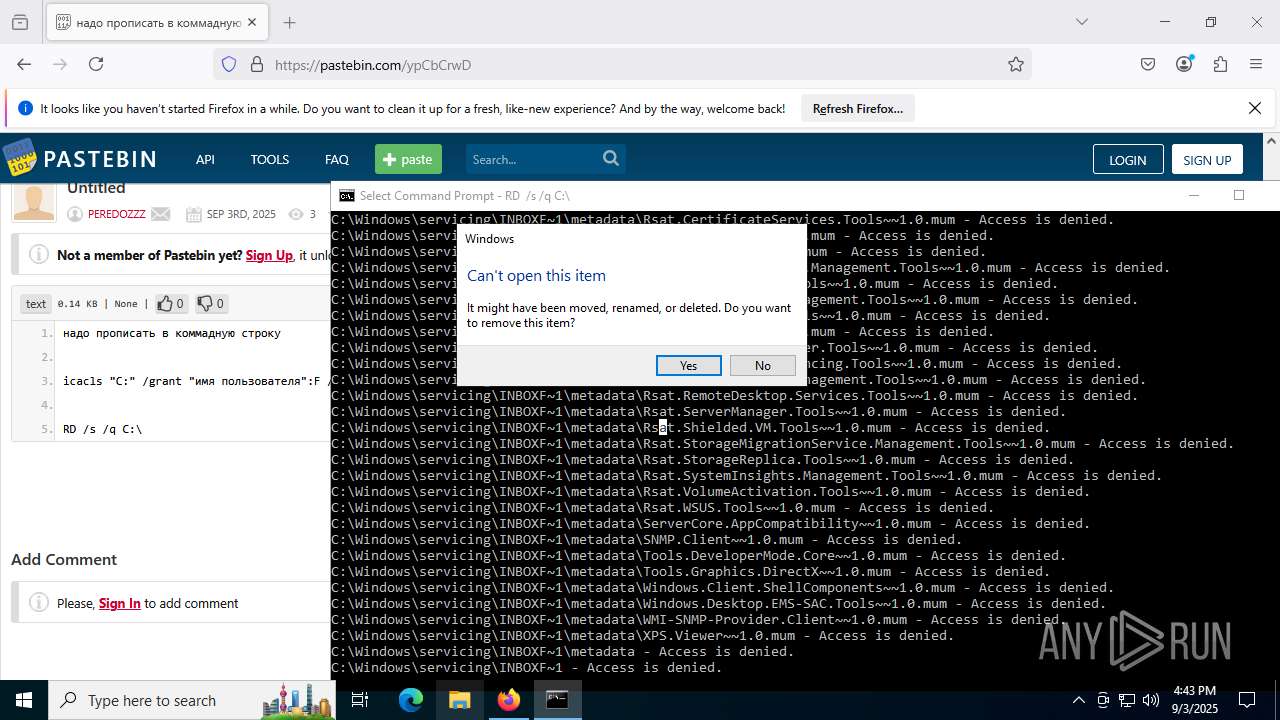Open the notification center icon
1280x720 pixels.
[x=1247, y=700]
